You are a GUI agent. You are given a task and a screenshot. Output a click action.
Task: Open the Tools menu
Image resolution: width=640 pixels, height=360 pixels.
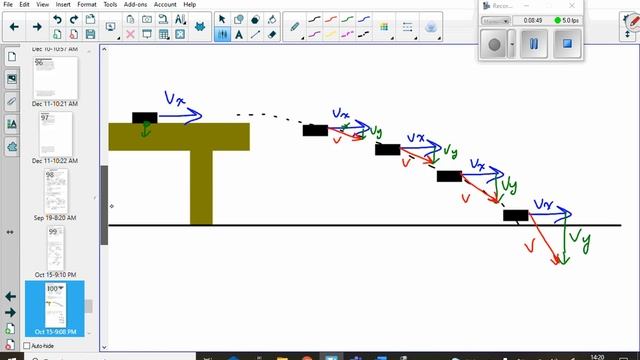pyautogui.click(x=110, y=4)
